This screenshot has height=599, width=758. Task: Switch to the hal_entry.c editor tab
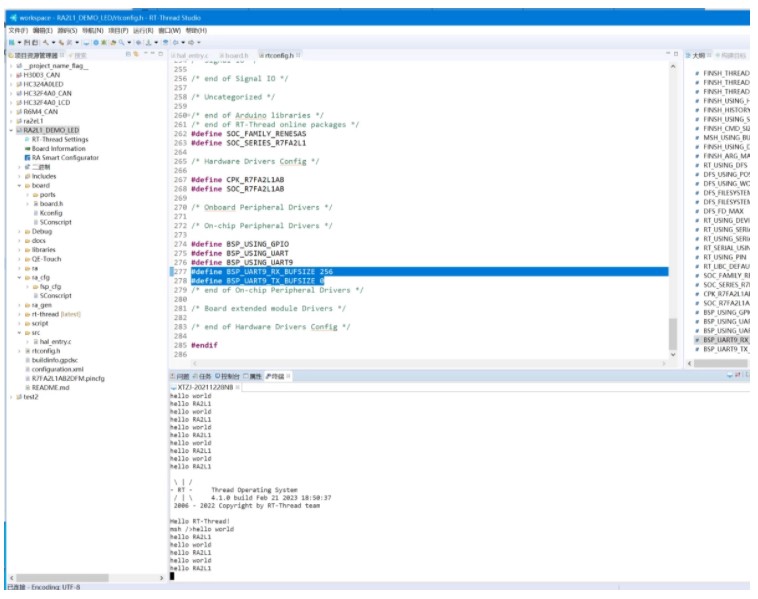tap(192, 56)
